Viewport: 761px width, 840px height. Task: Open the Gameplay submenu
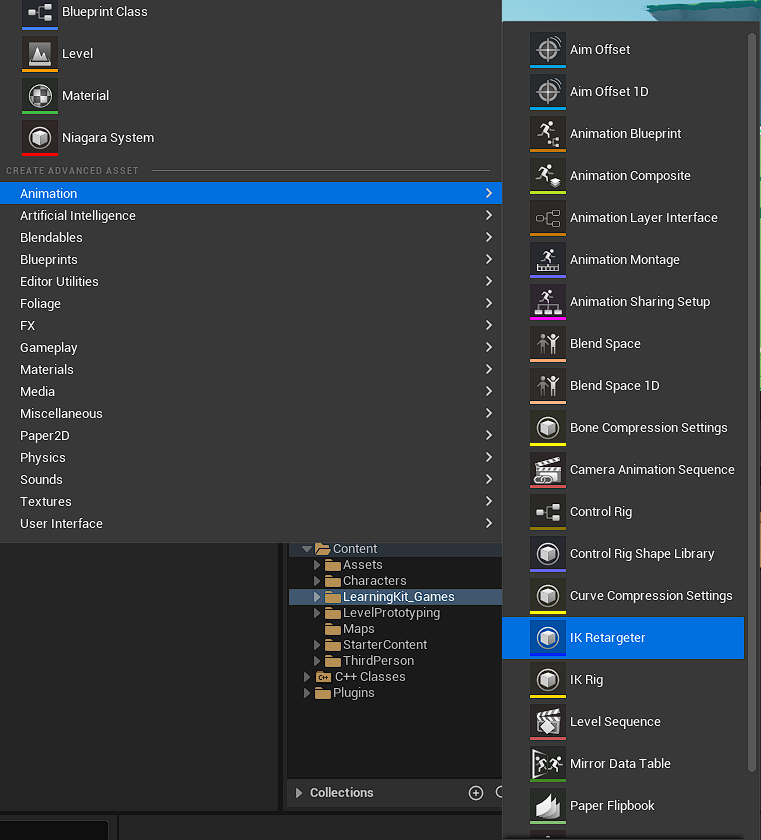click(x=251, y=347)
